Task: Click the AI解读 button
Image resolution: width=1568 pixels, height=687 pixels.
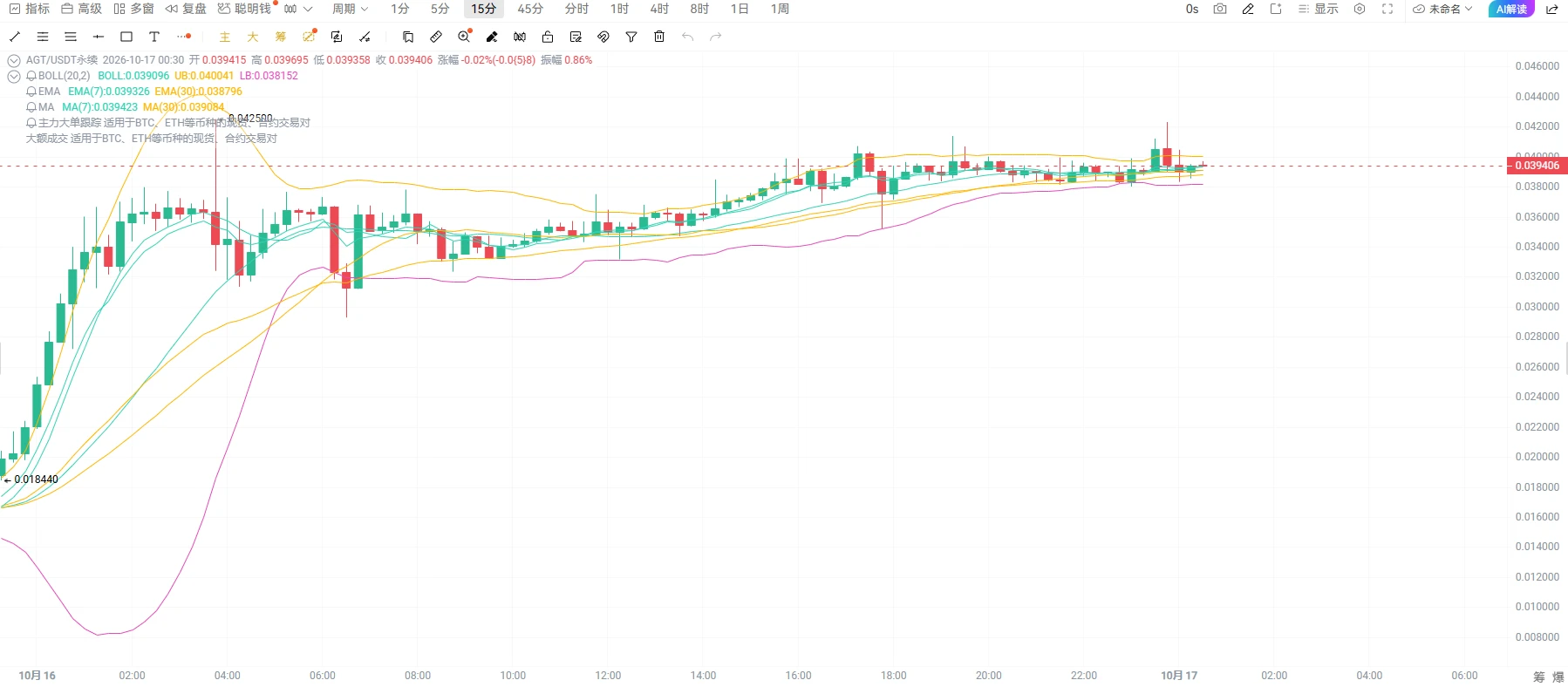Action: pyautogui.click(x=1511, y=9)
